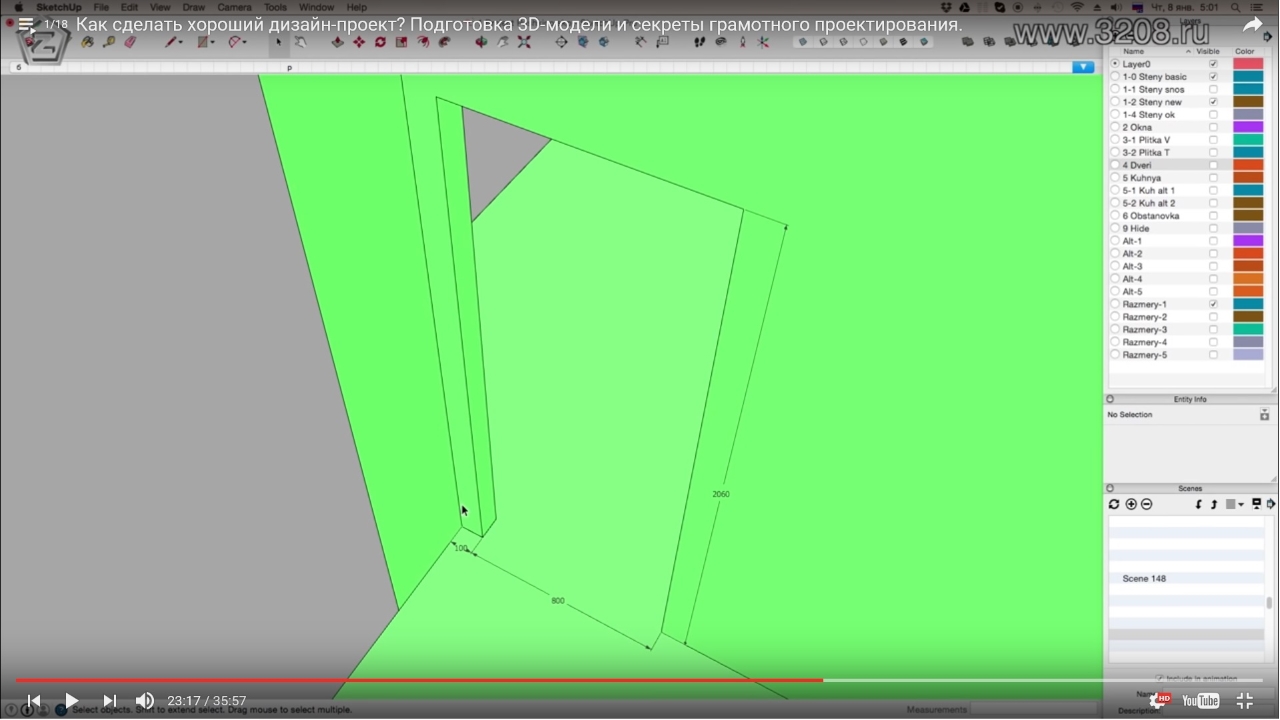Uncheck Razmery-1 layer visibility
Screen dimensions: 1280x720
(x=1213, y=304)
